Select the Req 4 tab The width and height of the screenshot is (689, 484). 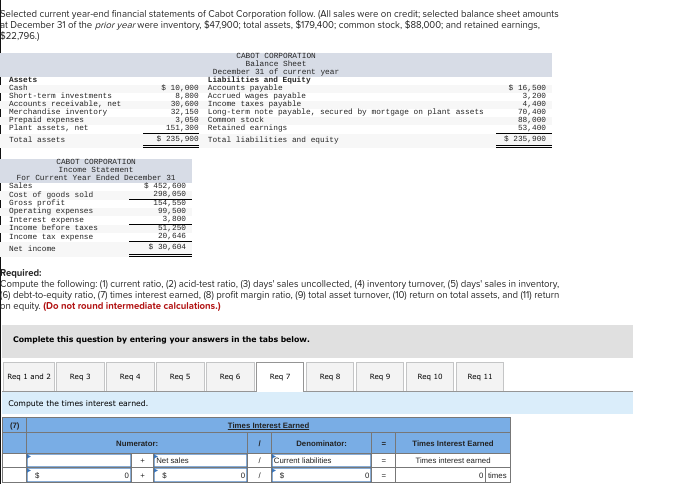(131, 377)
